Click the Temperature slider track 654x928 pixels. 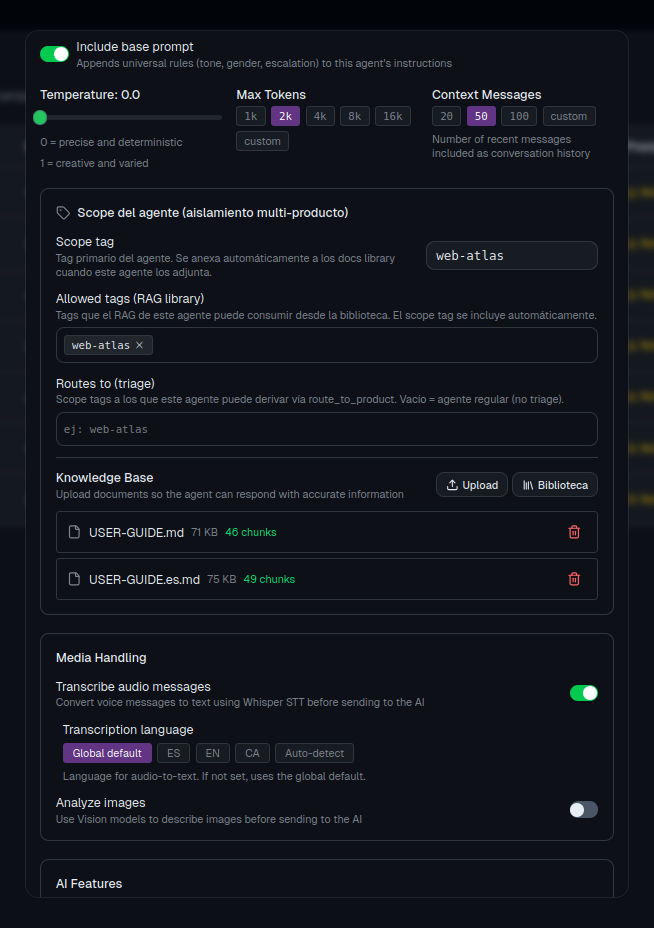[131, 118]
